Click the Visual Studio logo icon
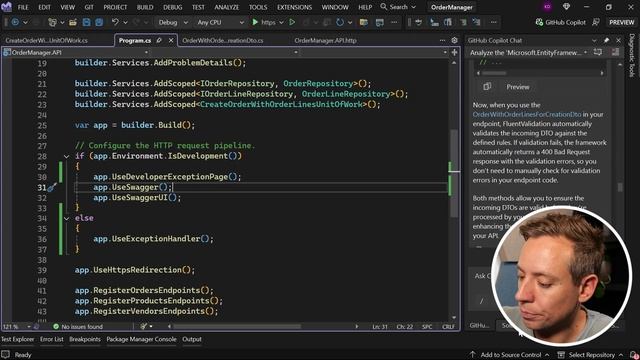Image resolution: width=640 pixels, height=360 pixels. [x=7, y=7]
